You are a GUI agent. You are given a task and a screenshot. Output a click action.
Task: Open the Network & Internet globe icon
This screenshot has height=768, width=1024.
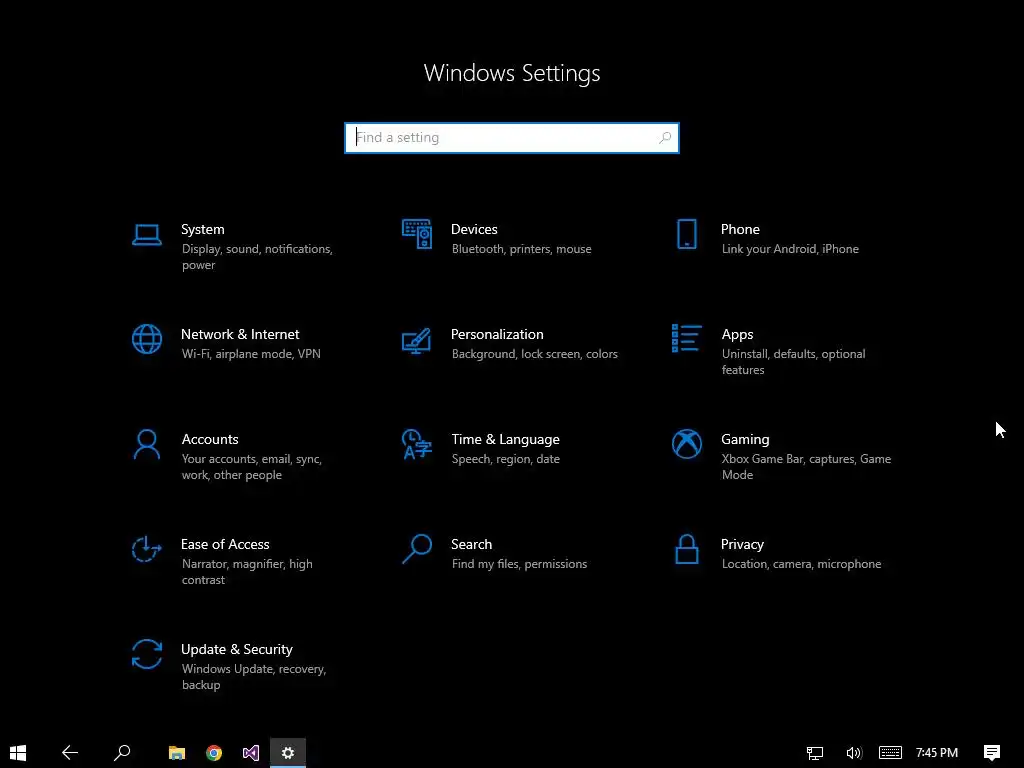(x=147, y=339)
